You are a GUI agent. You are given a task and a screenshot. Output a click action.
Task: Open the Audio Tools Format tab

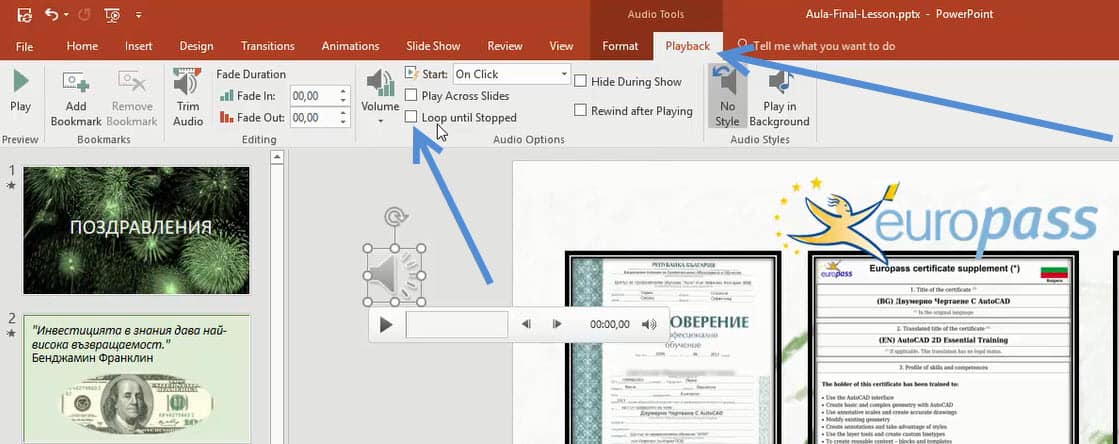pyautogui.click(x=620, y=46)
